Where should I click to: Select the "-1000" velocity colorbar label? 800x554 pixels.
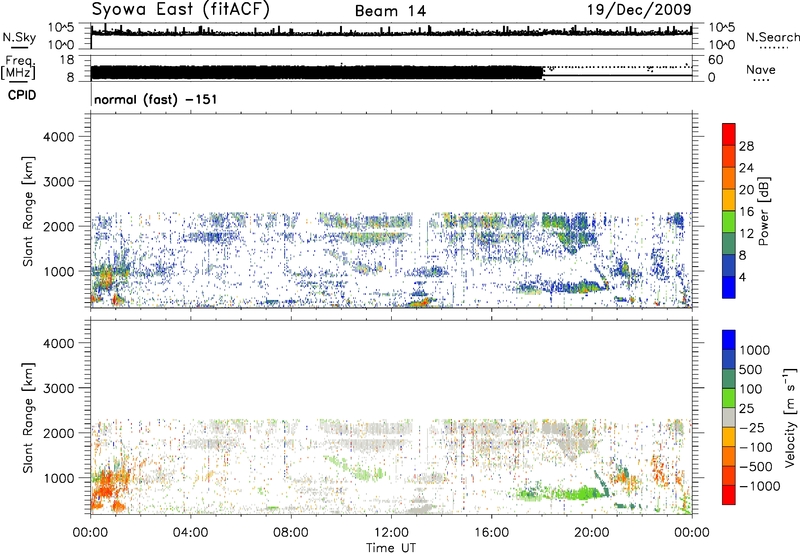(x=759, y=486)
